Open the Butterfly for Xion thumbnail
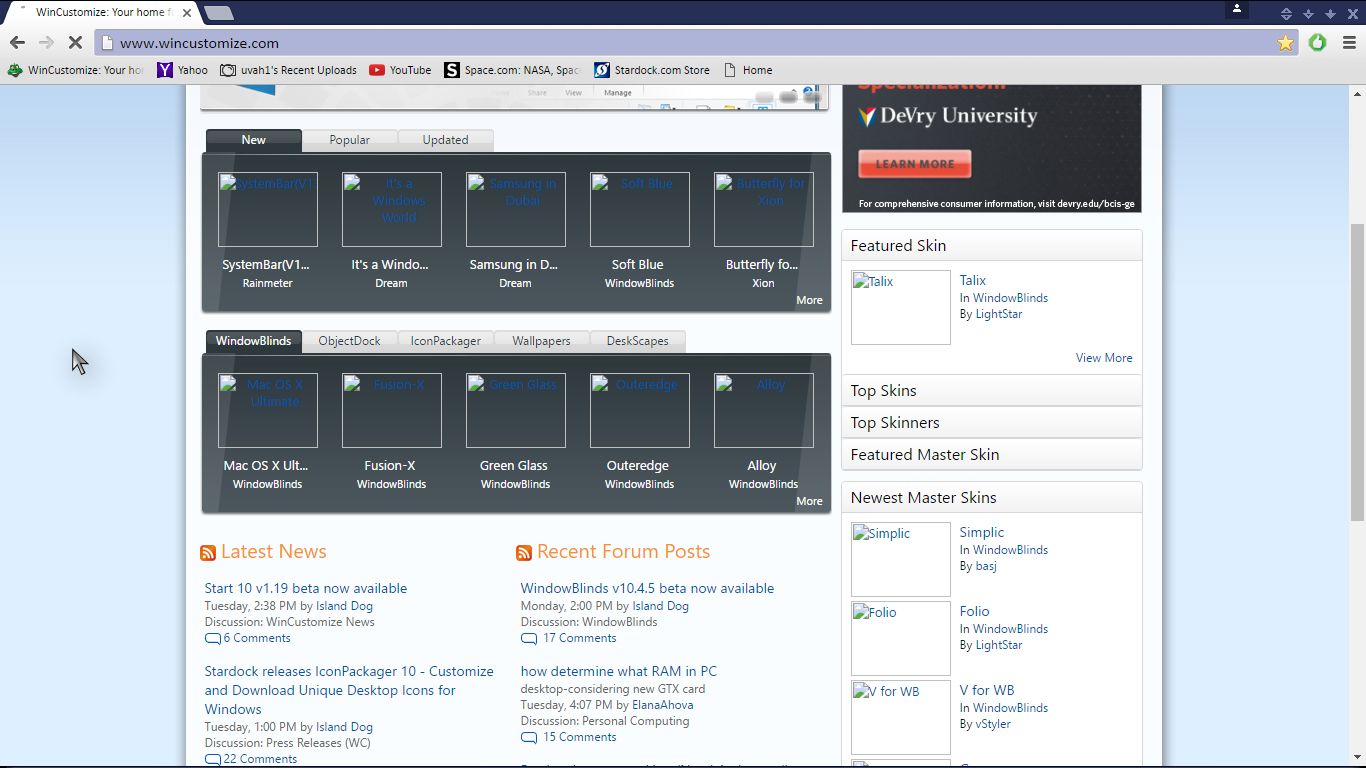 click(764, 209)
